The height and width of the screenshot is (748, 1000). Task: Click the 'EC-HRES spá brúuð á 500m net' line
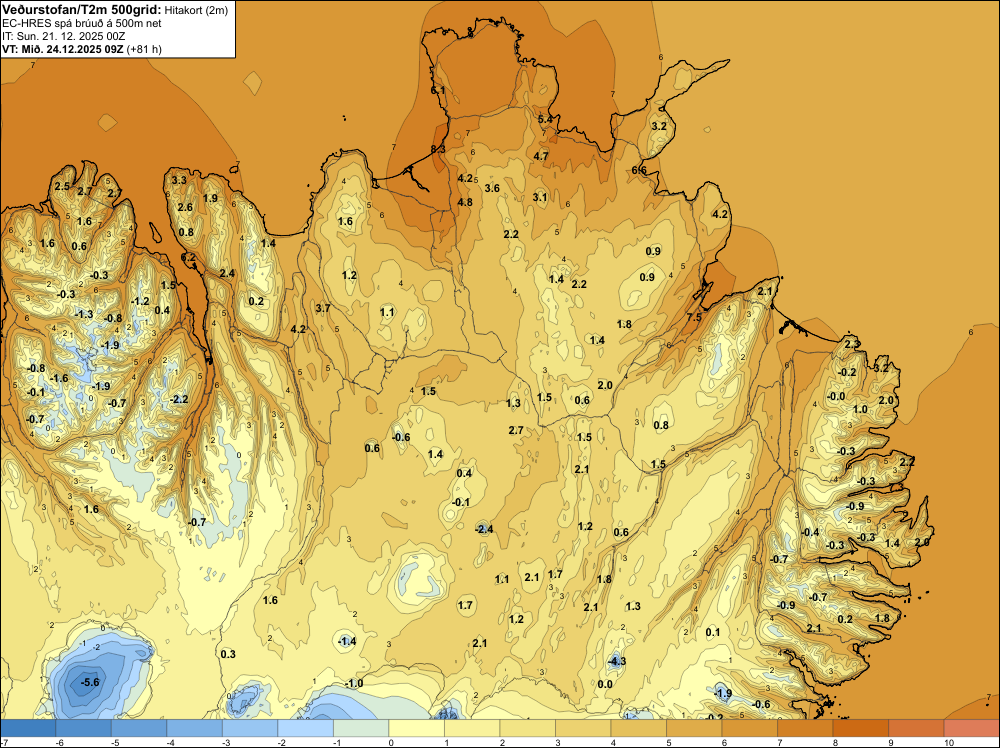81,23
